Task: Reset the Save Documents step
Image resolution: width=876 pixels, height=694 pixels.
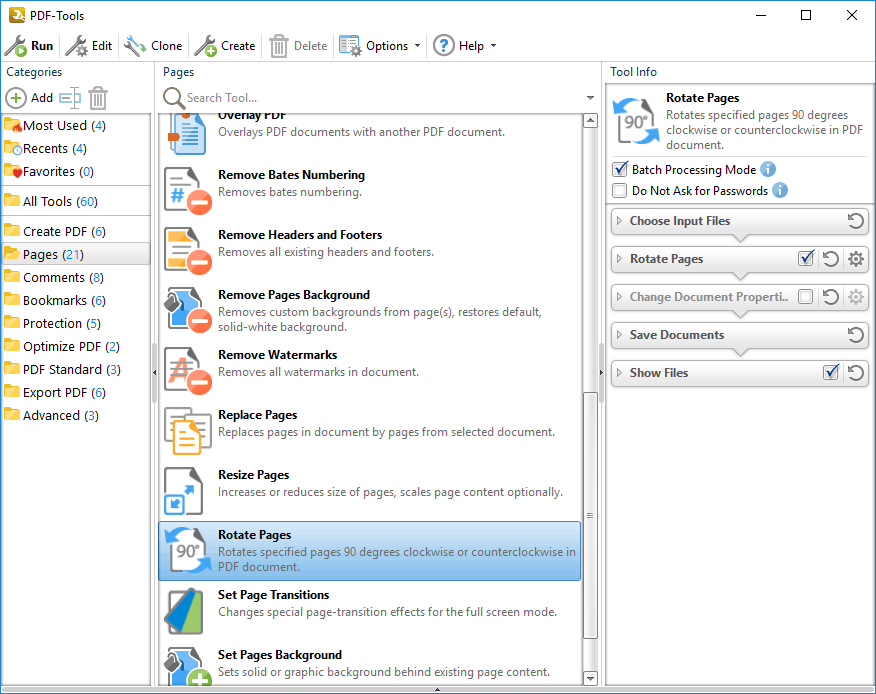Action: (855, 335)
